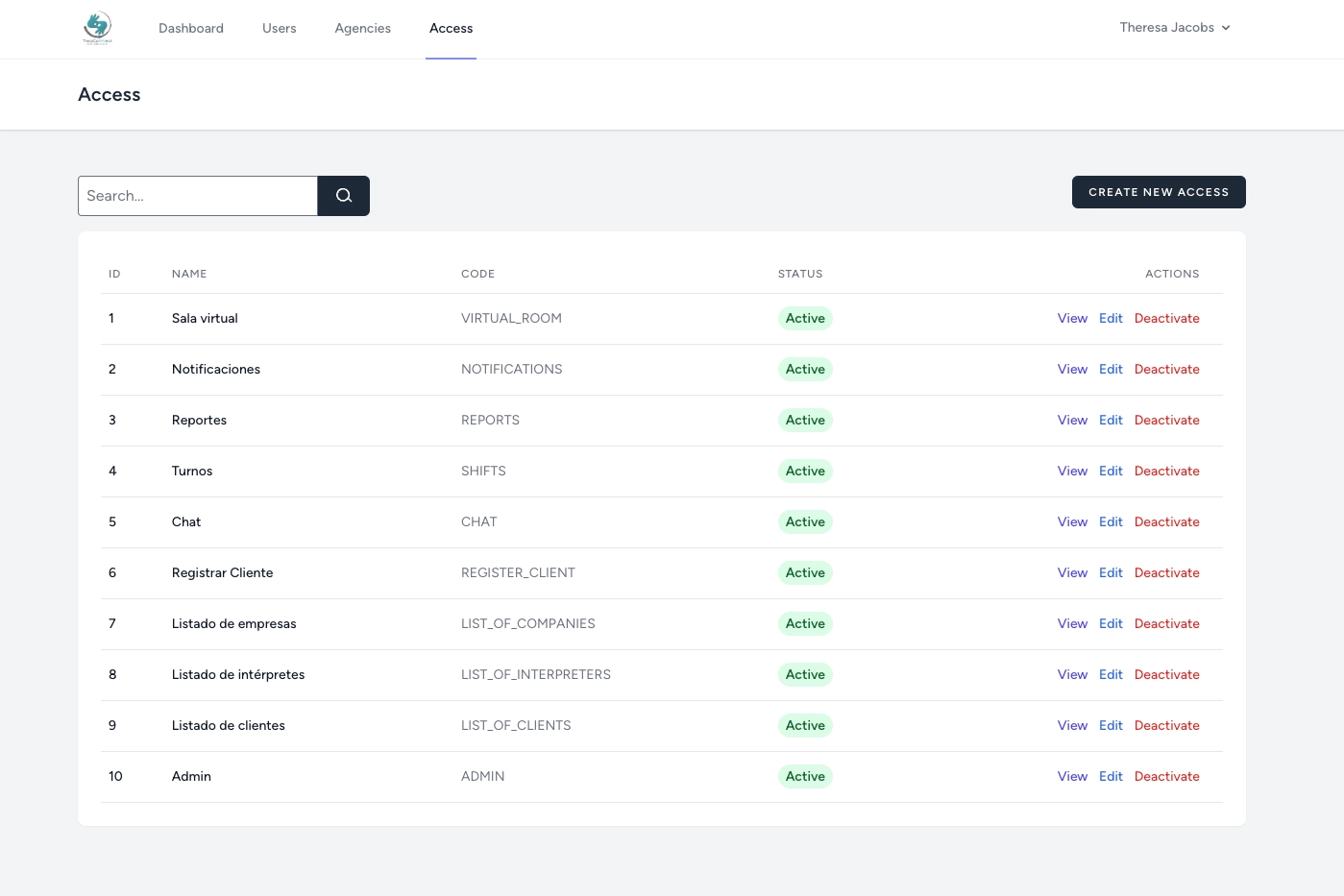Edit the Notificaciones access entry
1344x896 pixels.
click(x=1111, y=370)
